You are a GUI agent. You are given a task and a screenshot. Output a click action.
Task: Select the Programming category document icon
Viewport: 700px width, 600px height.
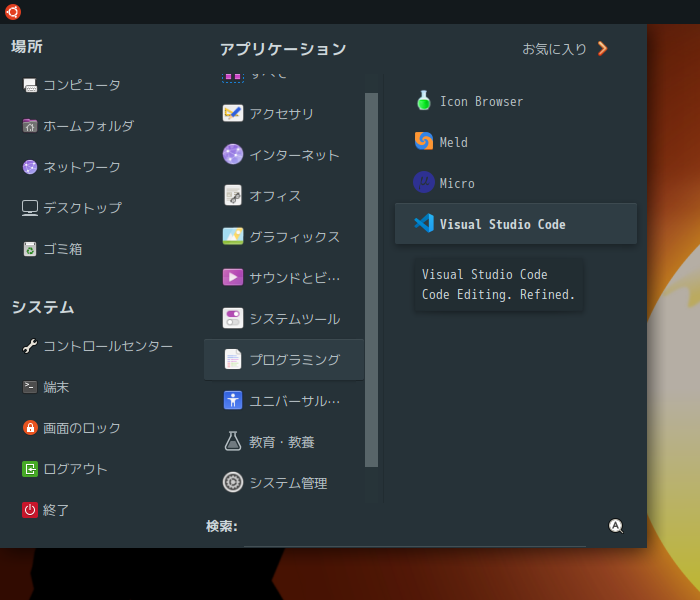point(233,359)
